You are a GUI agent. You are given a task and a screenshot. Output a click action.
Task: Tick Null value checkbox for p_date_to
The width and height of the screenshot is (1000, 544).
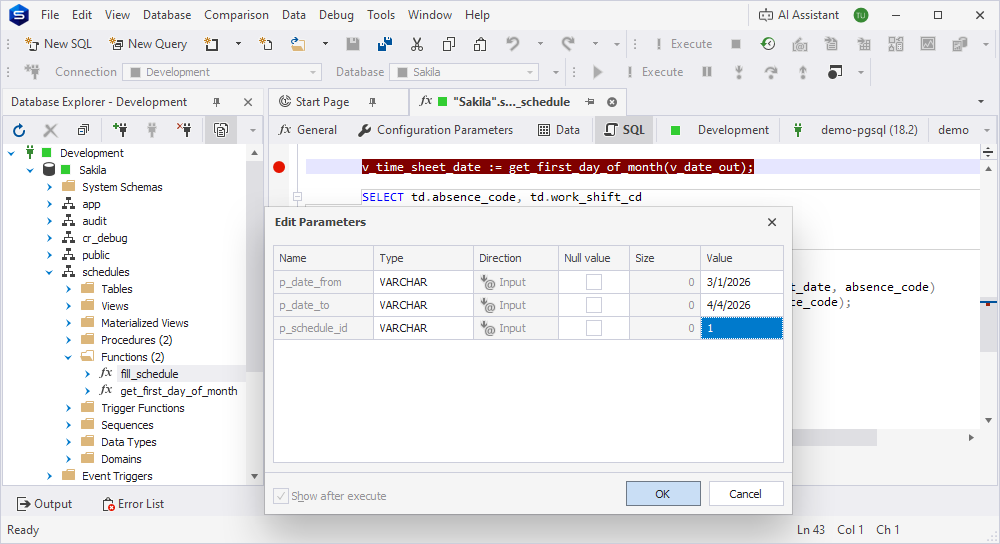pos(594,305)
